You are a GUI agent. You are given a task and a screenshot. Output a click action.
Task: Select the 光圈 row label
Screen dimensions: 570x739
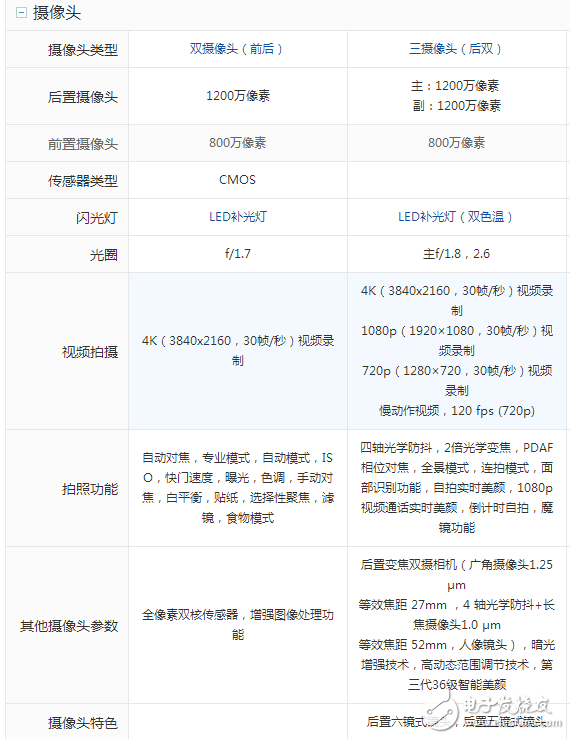pyautogui.click(x=104, y=255)
